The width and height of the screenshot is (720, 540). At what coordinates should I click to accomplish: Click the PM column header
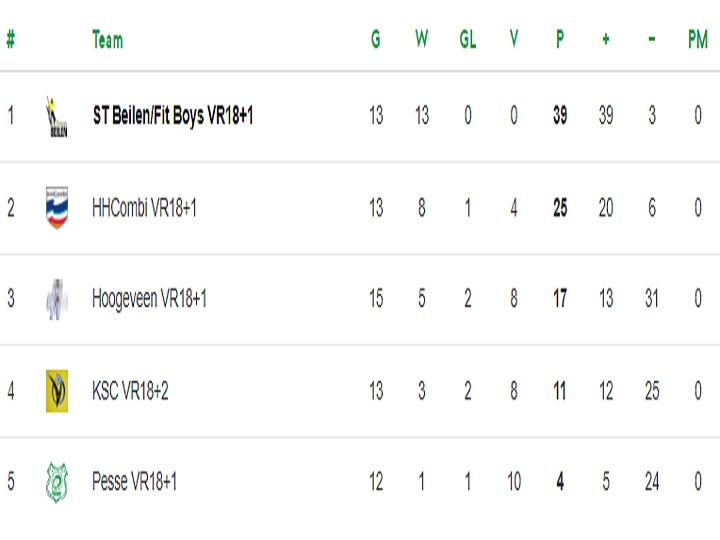(698, 39)
